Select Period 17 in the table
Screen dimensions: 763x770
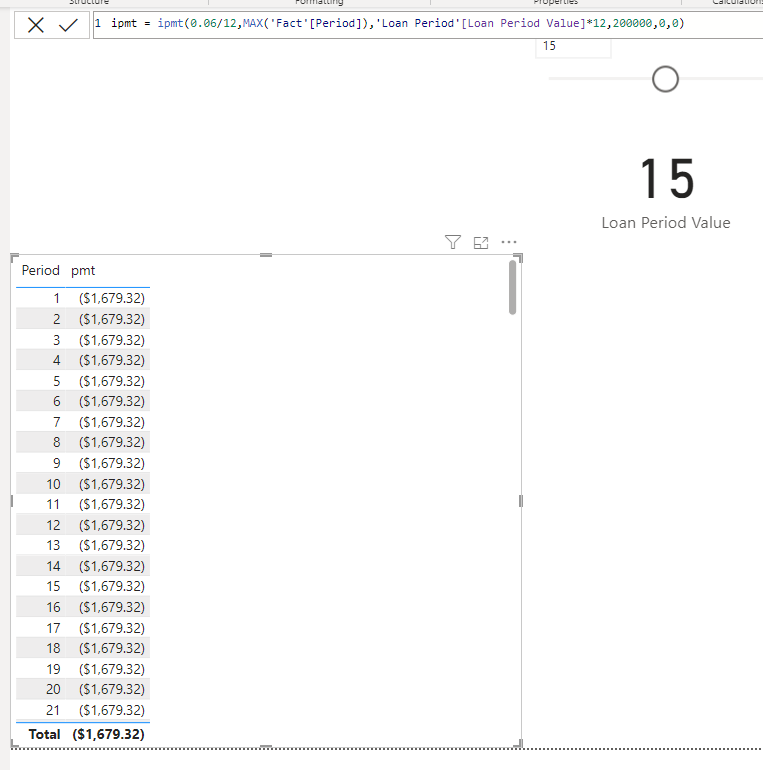(54, 629)
